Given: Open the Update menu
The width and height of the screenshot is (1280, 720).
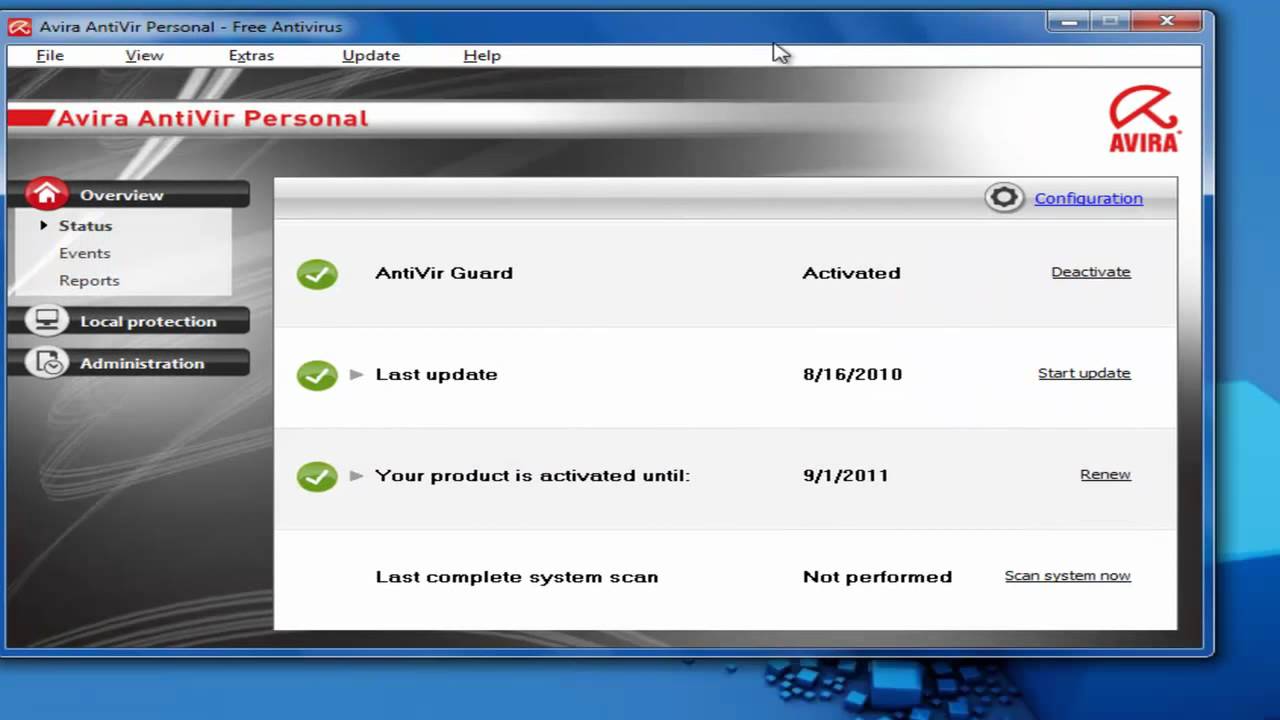Looking at the screenshot, I should (371, 56).
